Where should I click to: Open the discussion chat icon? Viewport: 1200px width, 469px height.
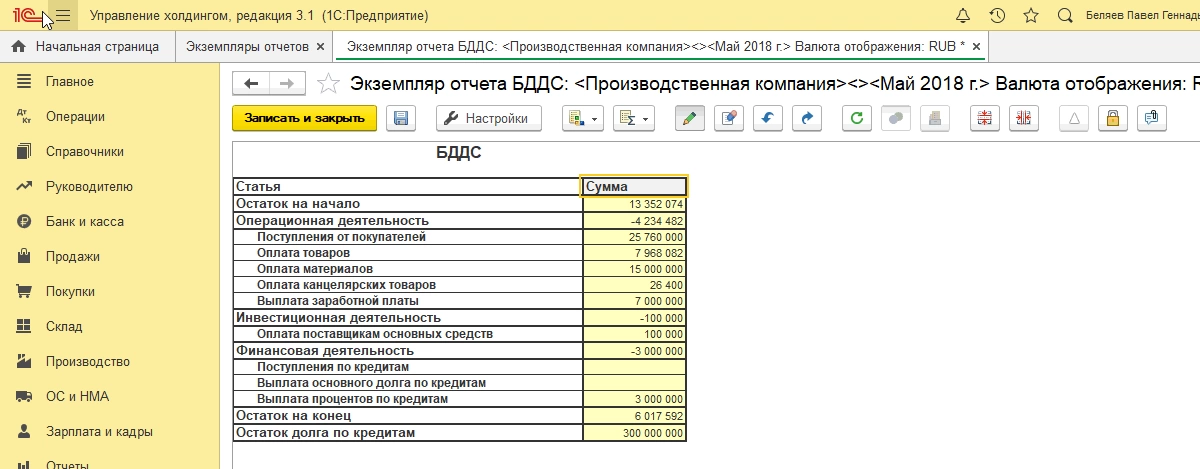(1151, 118)
